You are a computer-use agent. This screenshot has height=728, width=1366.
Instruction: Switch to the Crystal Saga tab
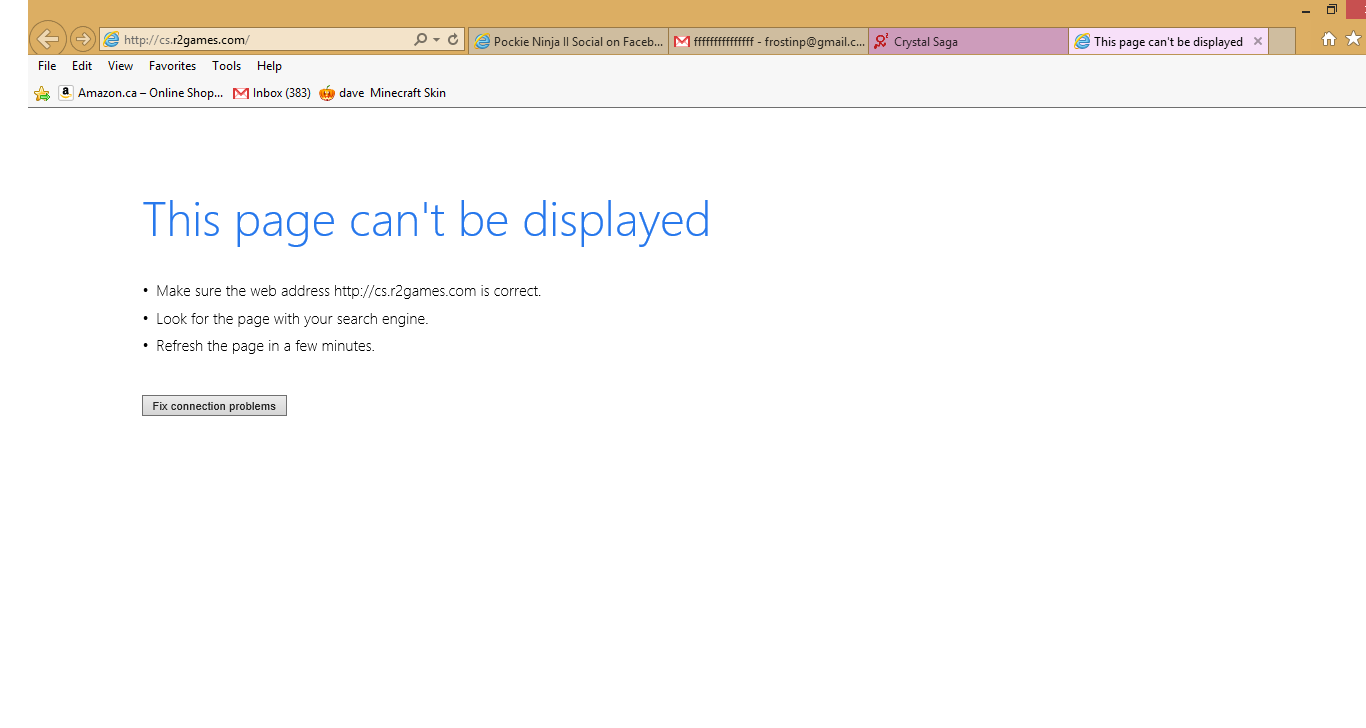point(967,42)
